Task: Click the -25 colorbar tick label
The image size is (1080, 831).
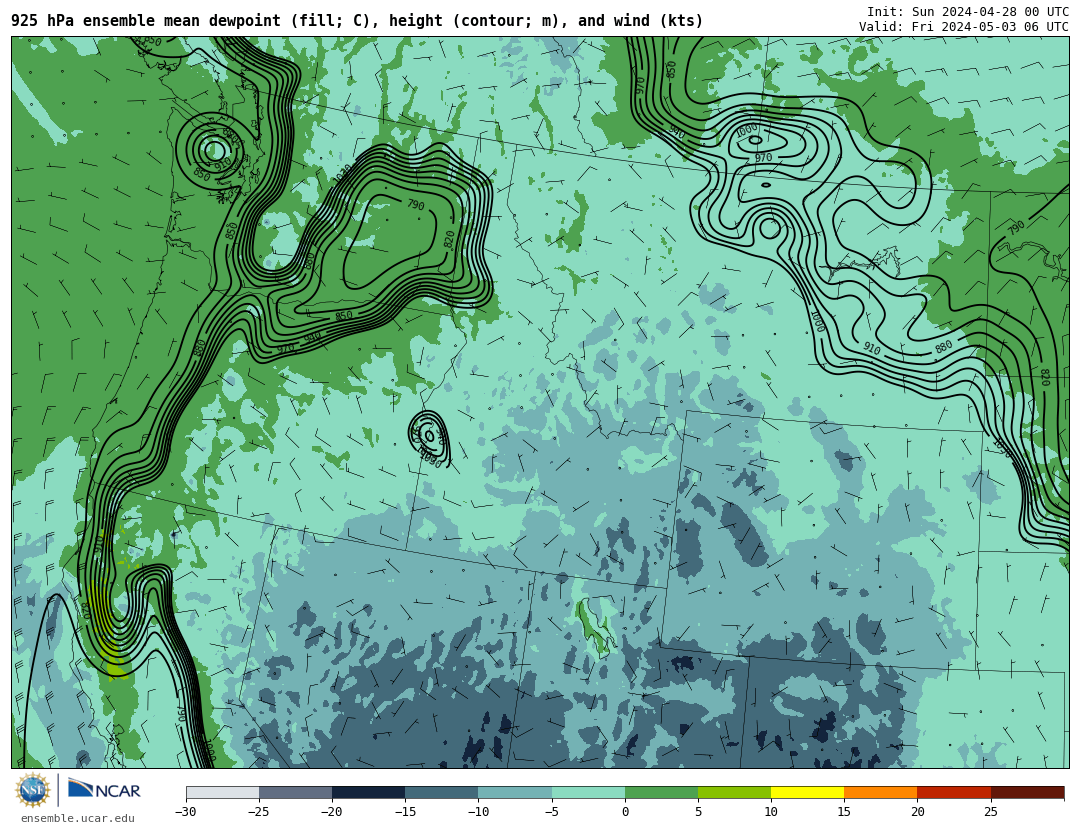Action: pyautogui.click(x=258, y=812)
